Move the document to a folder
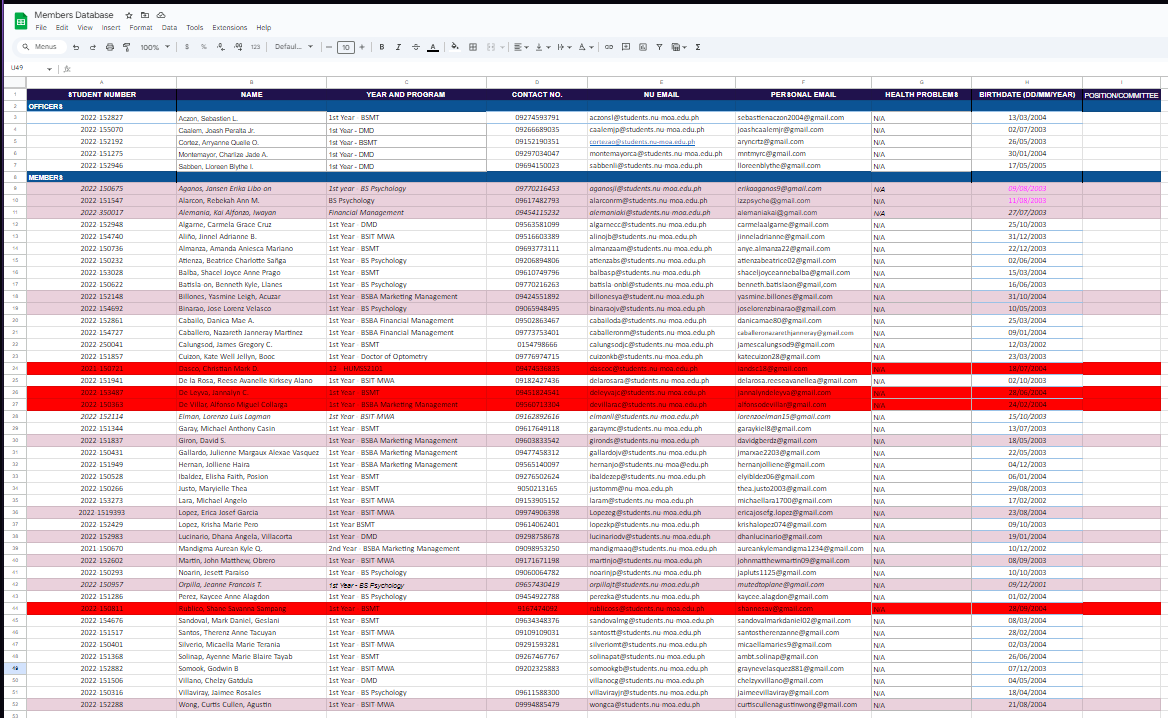This screenshot has width=1168, height=718. 145,15
